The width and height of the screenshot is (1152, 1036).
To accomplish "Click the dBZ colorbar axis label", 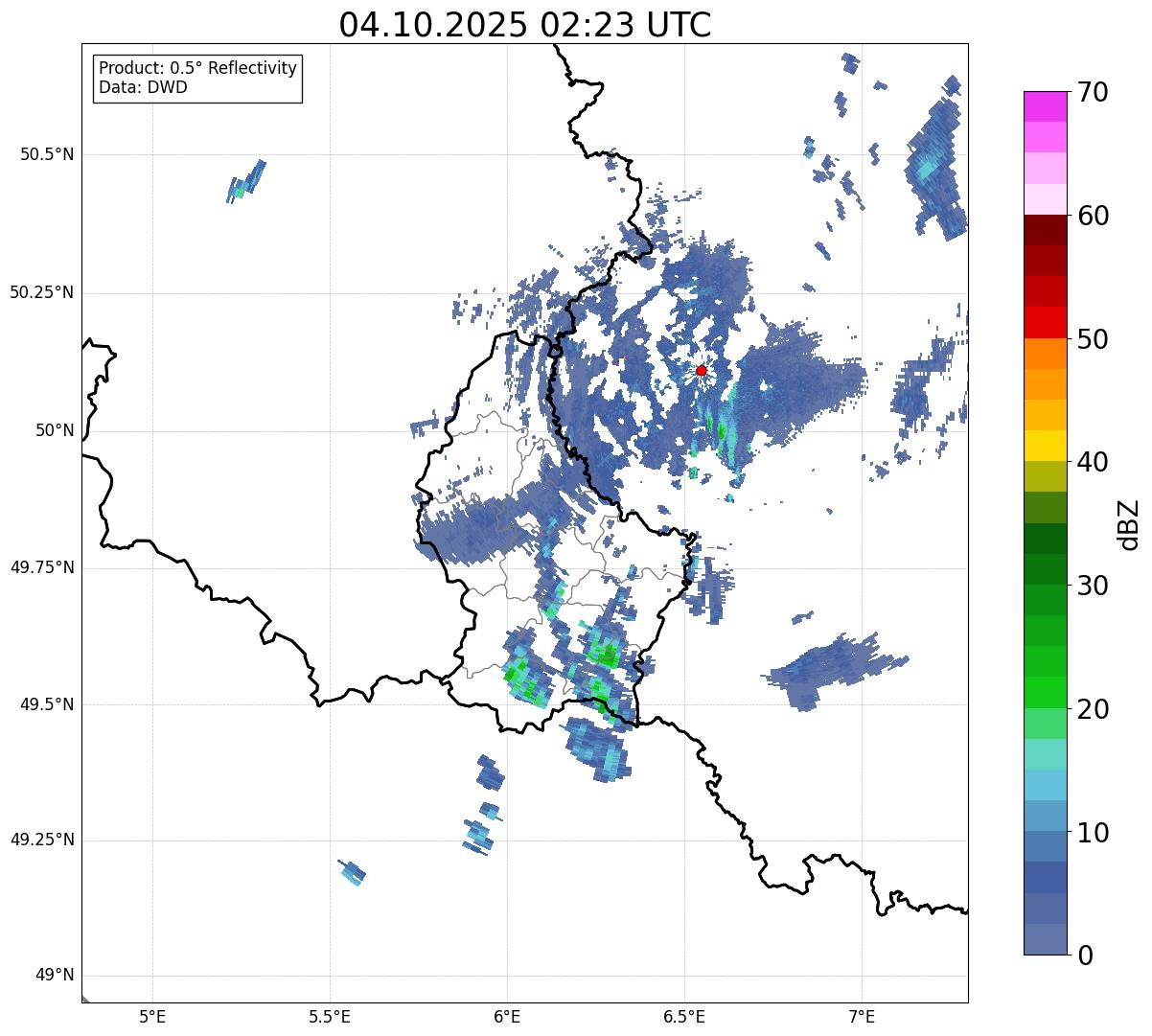I will [x=1129, y=523].
